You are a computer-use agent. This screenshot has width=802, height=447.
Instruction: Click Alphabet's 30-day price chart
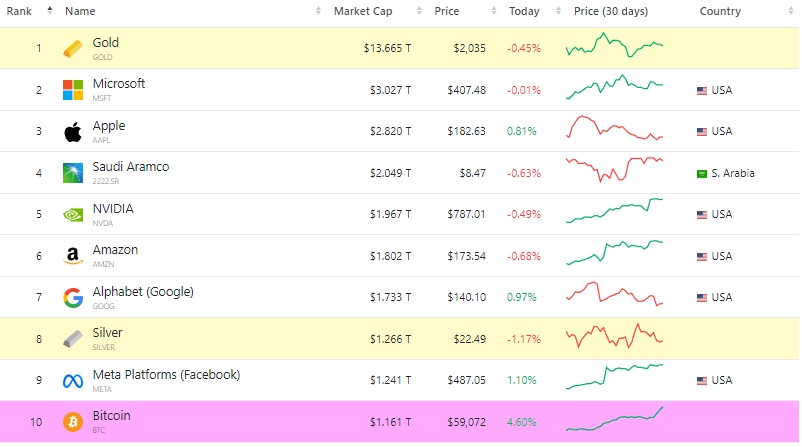click(x=614, y=294)
